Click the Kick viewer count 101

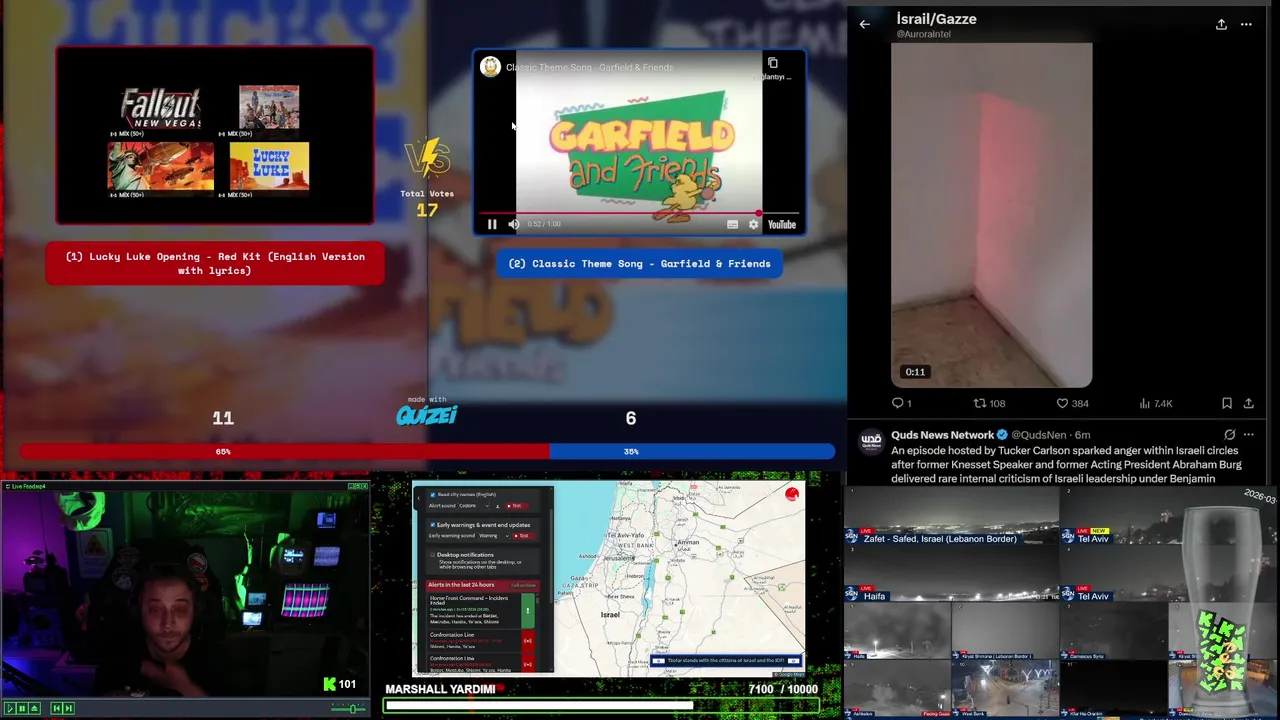point(339,685)
